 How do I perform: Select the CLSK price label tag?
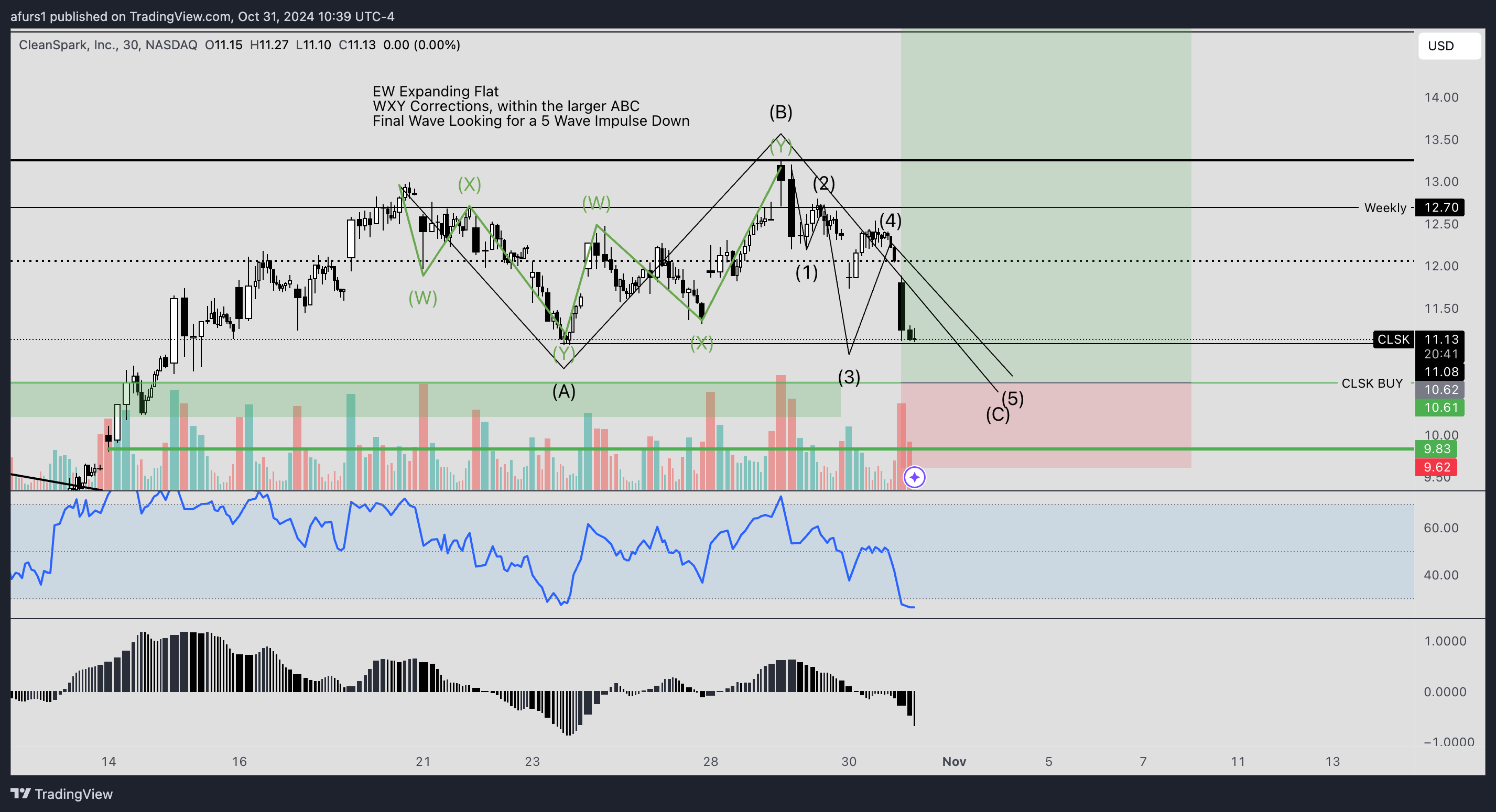[x=1393, y=339]
